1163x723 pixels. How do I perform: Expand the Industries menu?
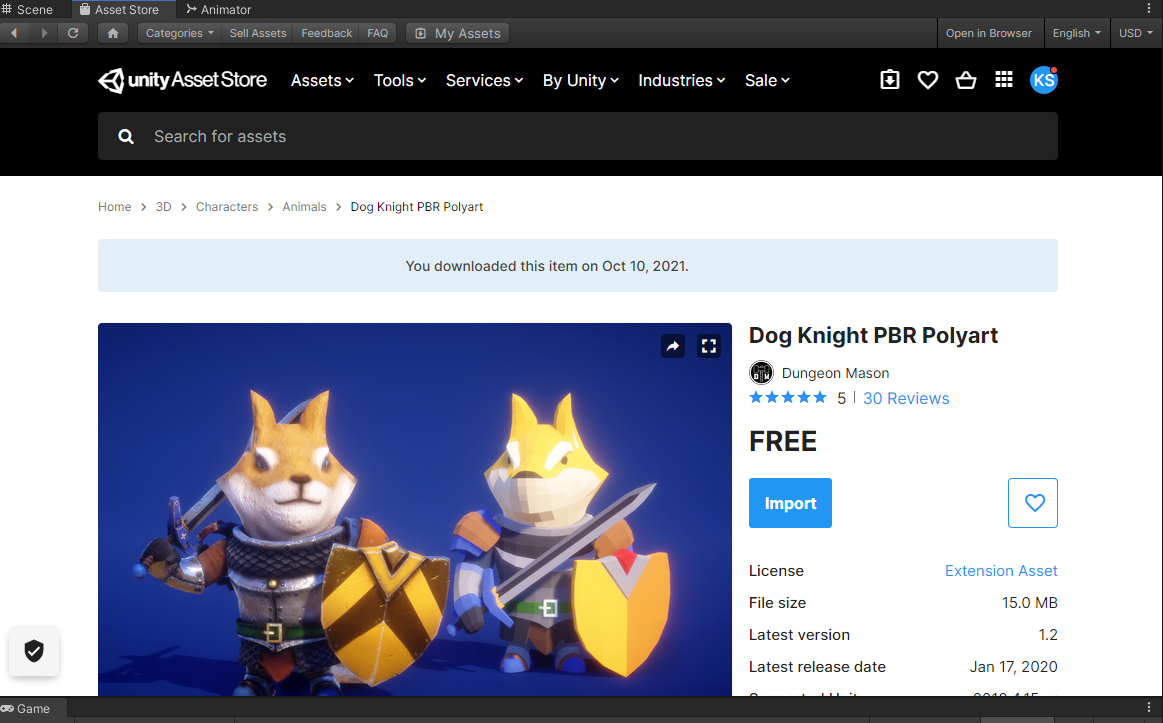pyautogui.click(x=682, y=80)
